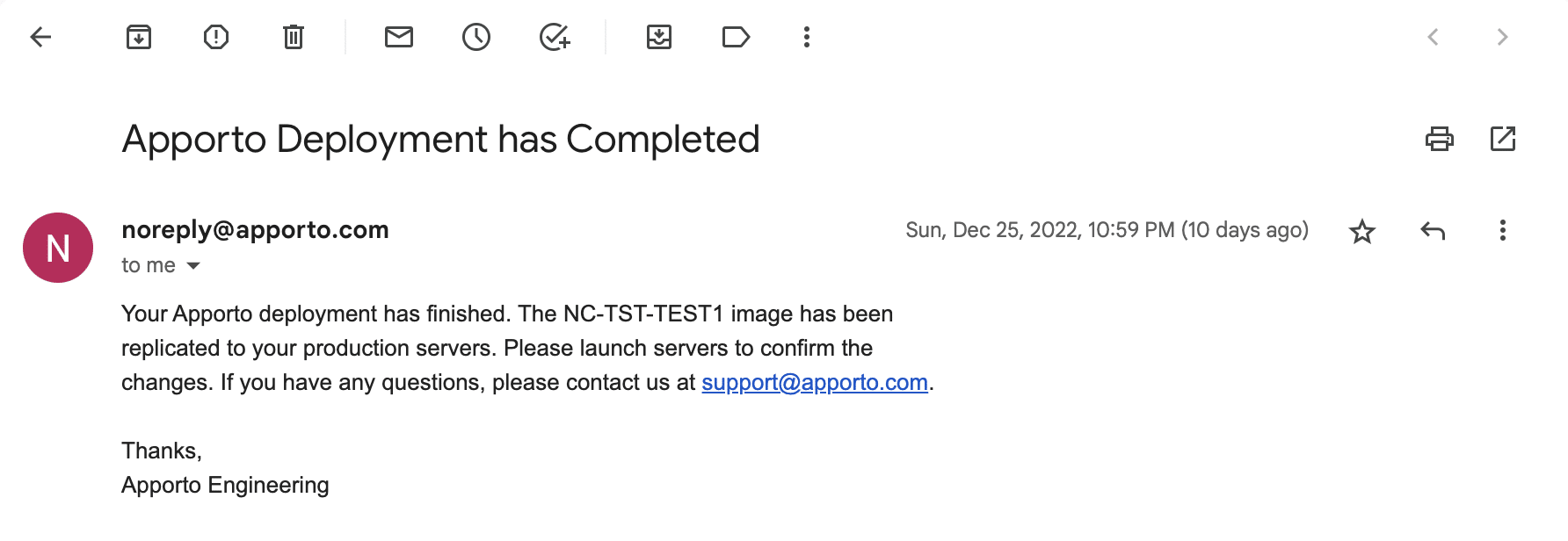Print the Apporto Deployment email

coord(1439,139)
